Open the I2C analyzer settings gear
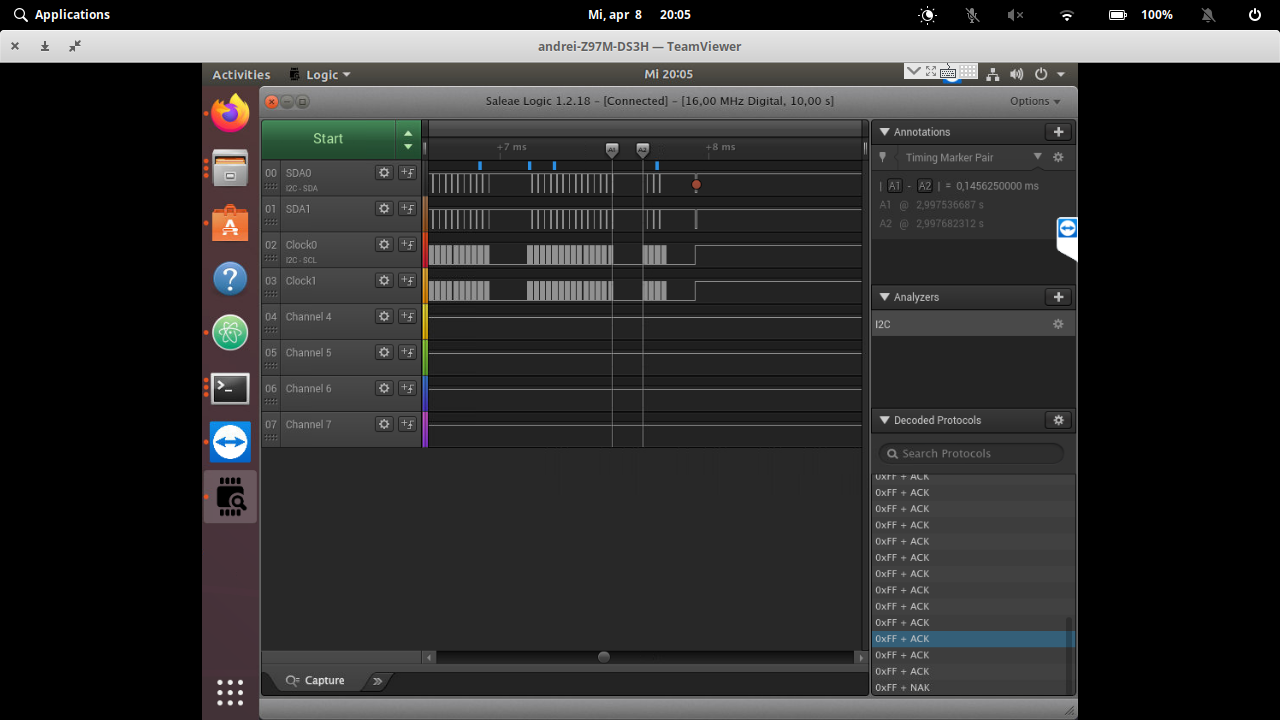This screenshot has height=720, width=1280. [x=1058, y=323]
